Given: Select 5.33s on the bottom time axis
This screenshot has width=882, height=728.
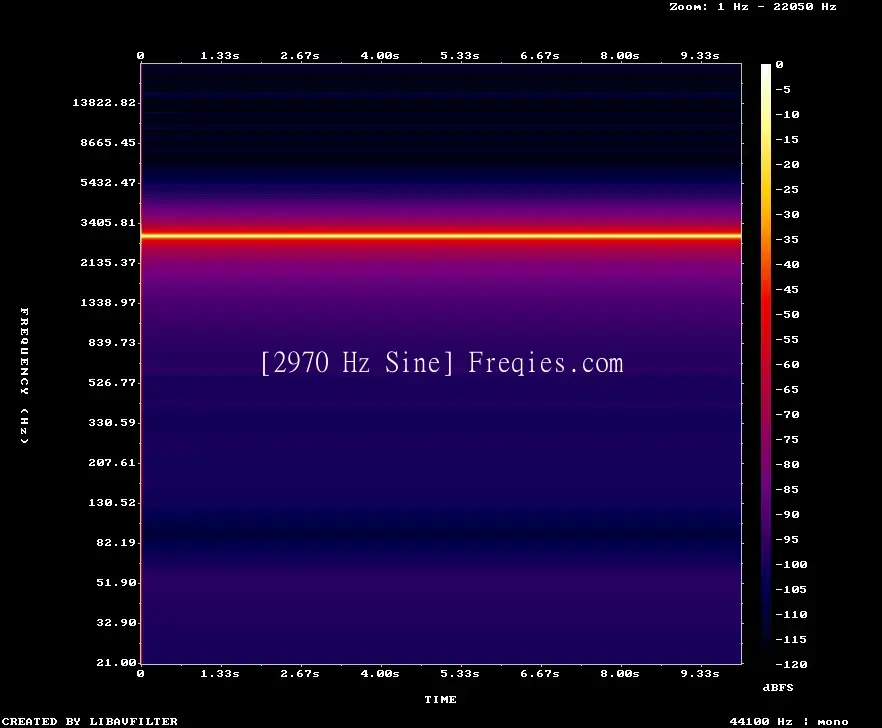Looking at the screenshot, I should coord(460,673).
